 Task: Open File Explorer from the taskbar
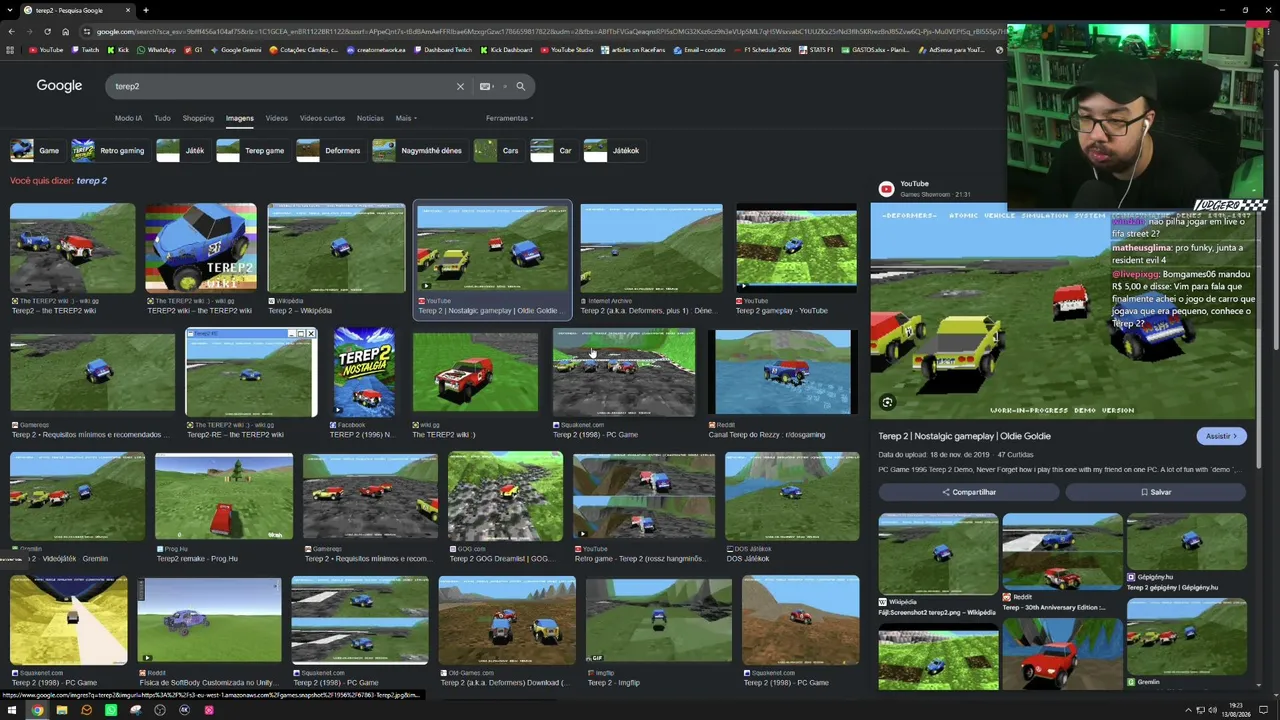coord(62,710)
